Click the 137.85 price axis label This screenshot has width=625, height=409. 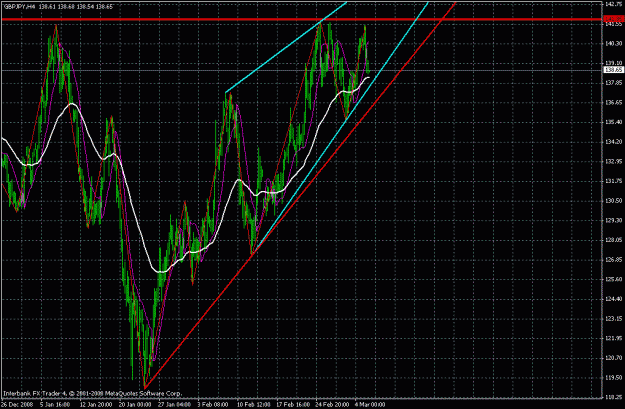coord(614,83)
